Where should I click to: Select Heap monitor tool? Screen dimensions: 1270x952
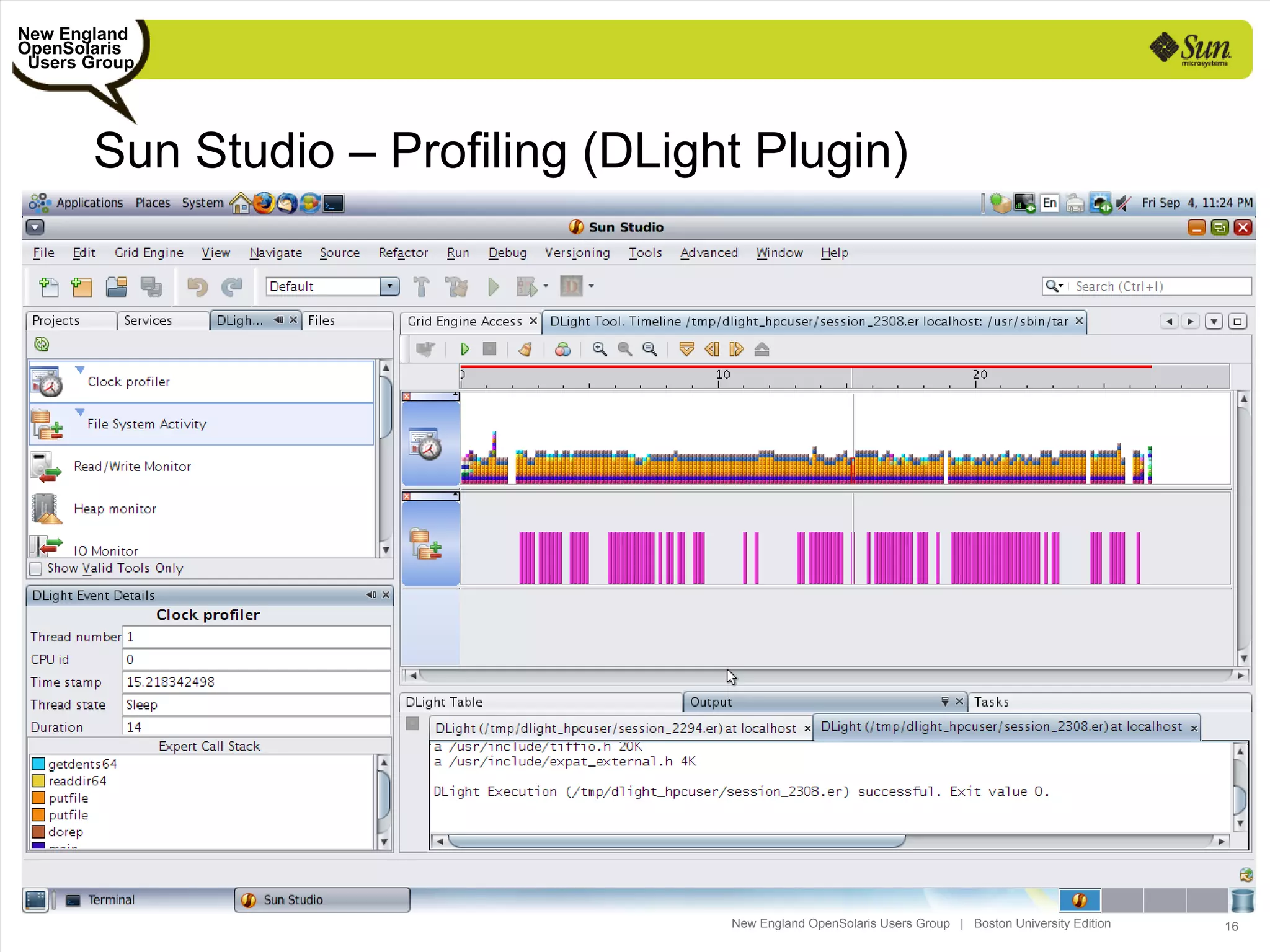(x=201, y=509)
